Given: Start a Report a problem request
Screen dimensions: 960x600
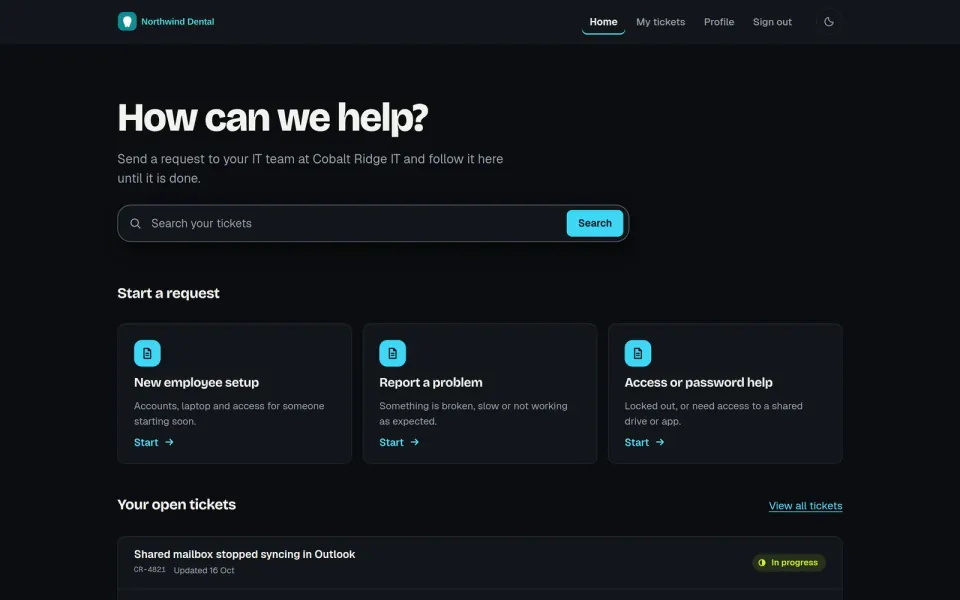Looking at the screenshot, I should click(x=399, y=442).
